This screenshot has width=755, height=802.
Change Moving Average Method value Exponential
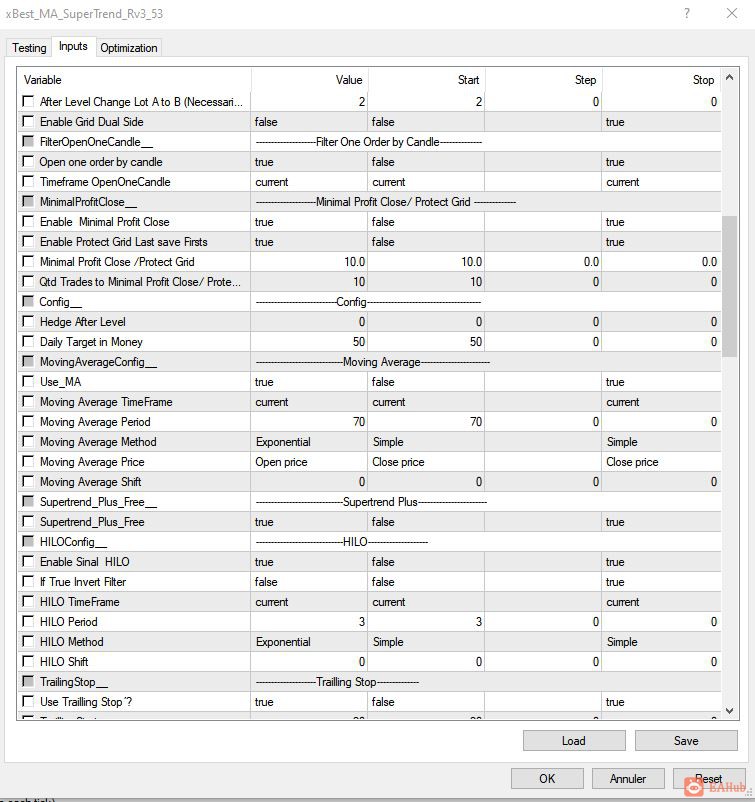coord(309,441)
